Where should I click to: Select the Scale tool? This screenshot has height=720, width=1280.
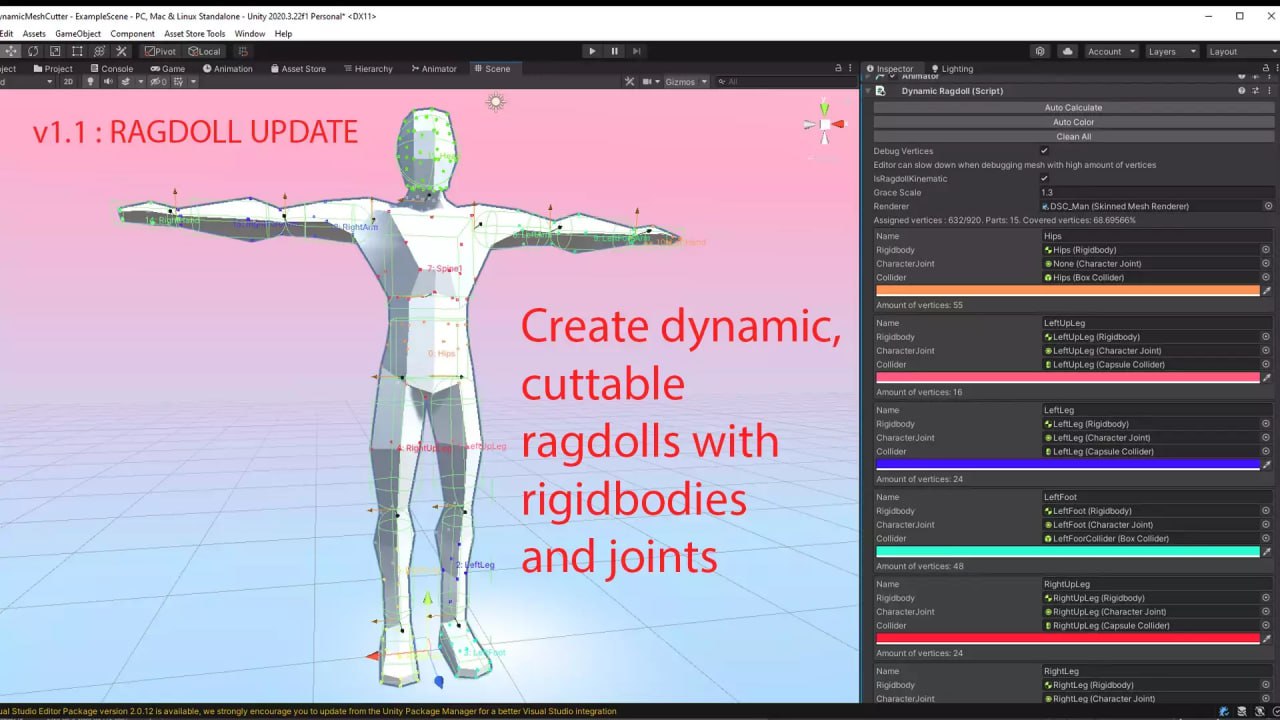coord(54,51)
